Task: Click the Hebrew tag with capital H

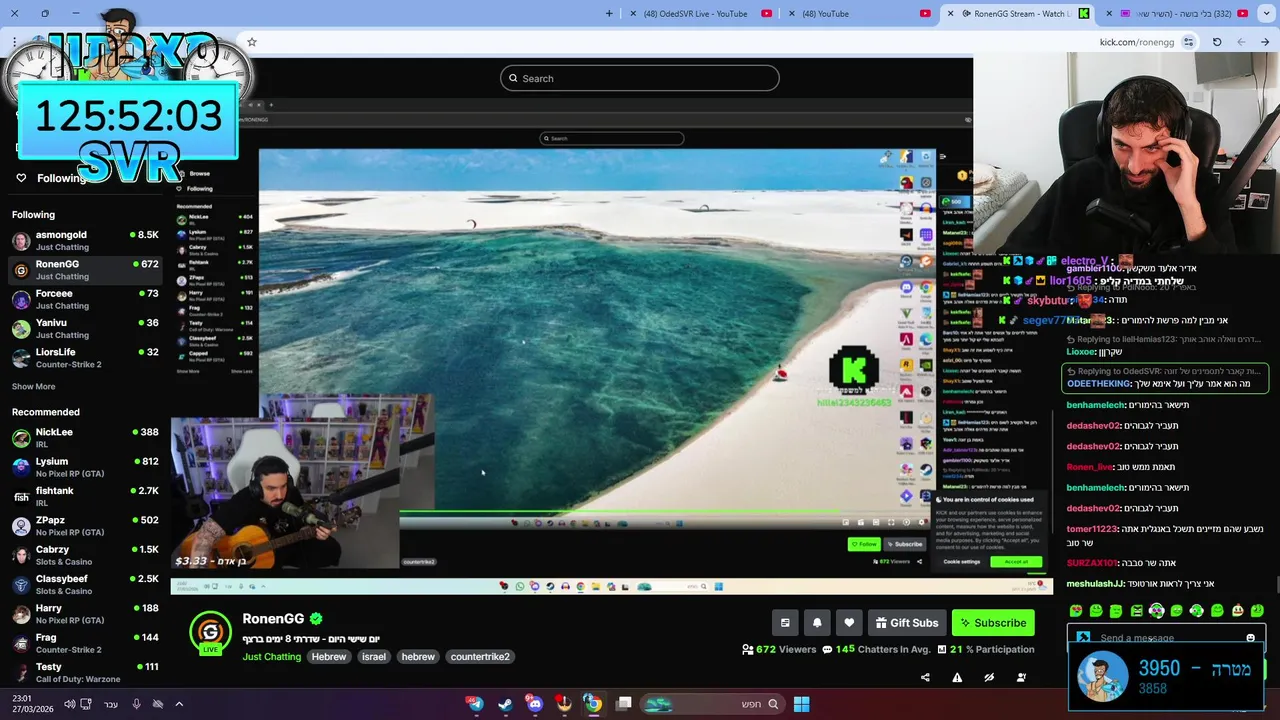Action: (x=329, y=657)
